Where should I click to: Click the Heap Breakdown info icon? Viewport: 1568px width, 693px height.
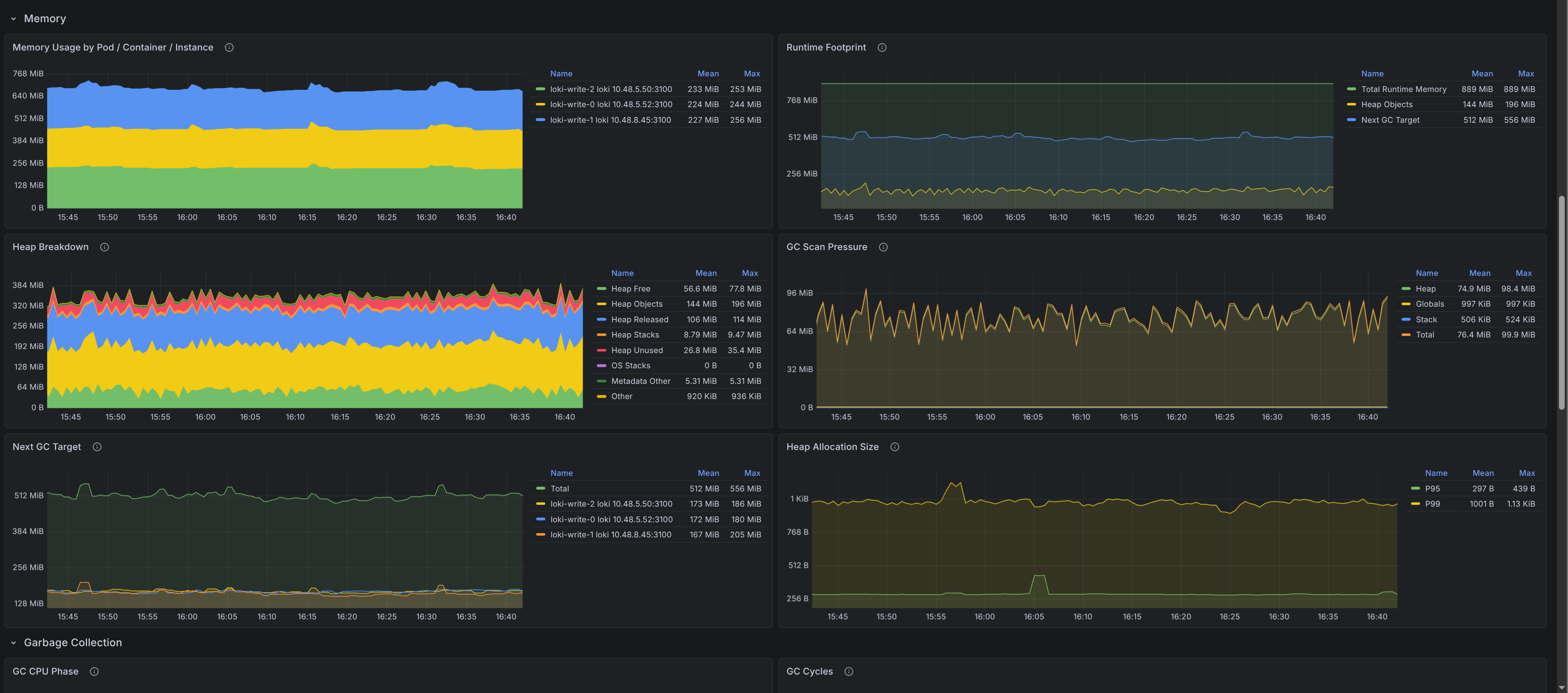(x=104, y=247)
